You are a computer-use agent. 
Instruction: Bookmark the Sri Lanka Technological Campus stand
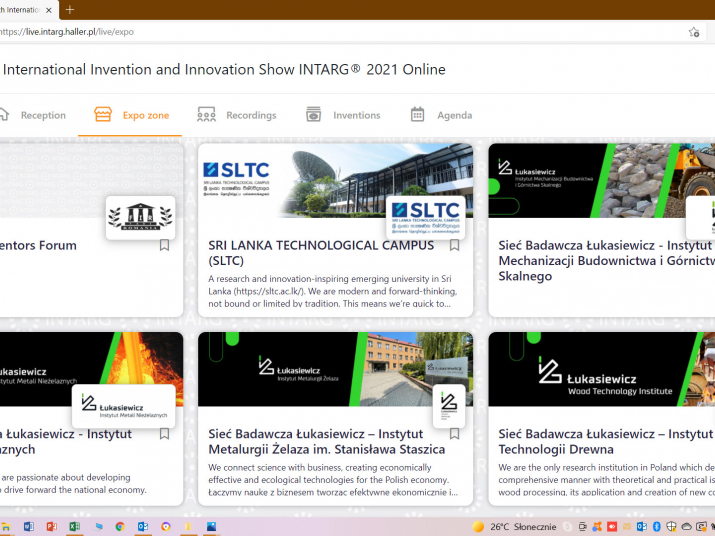tap(454, 245)
